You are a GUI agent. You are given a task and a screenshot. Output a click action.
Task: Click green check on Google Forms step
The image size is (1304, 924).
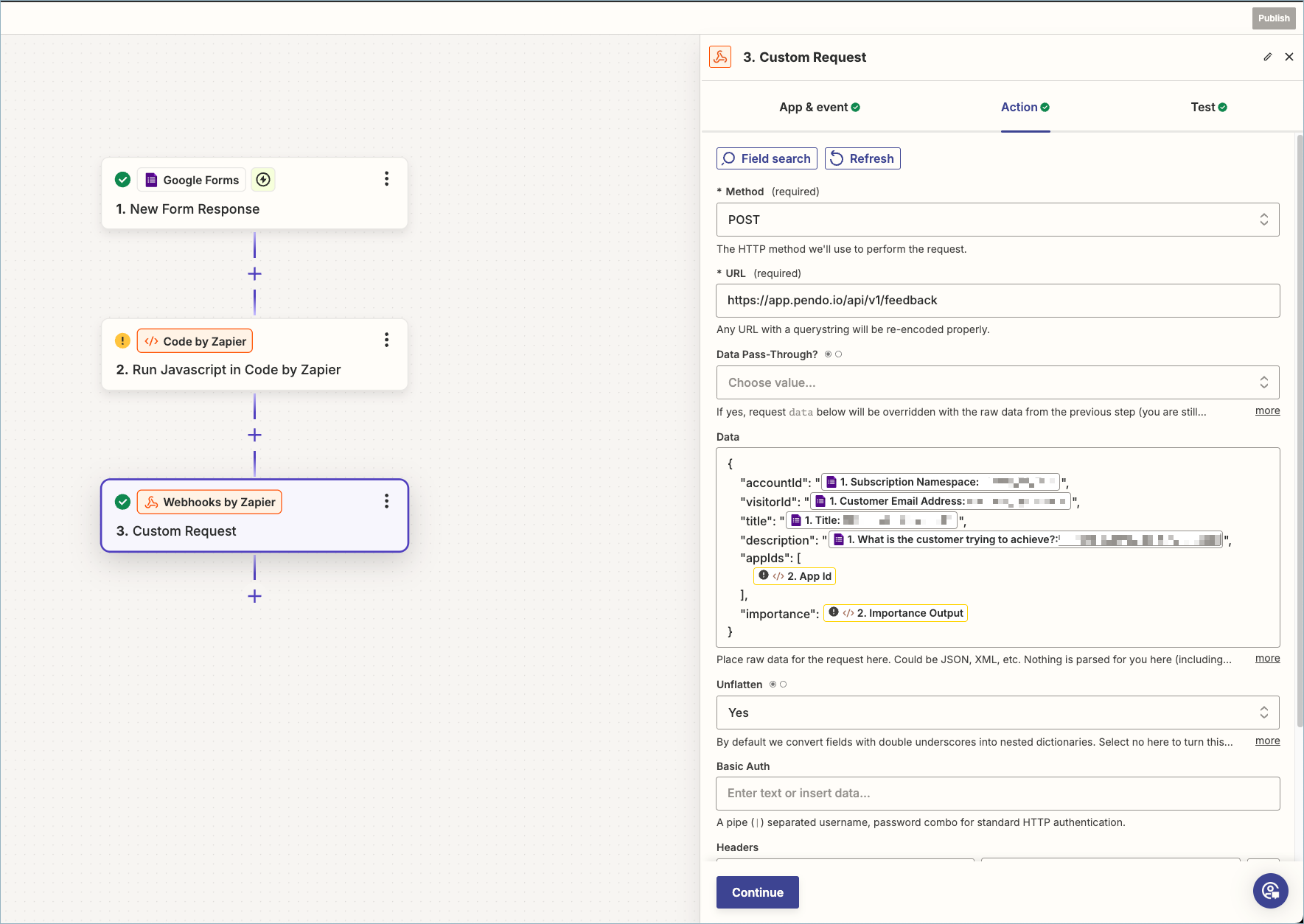coord(123,179)
